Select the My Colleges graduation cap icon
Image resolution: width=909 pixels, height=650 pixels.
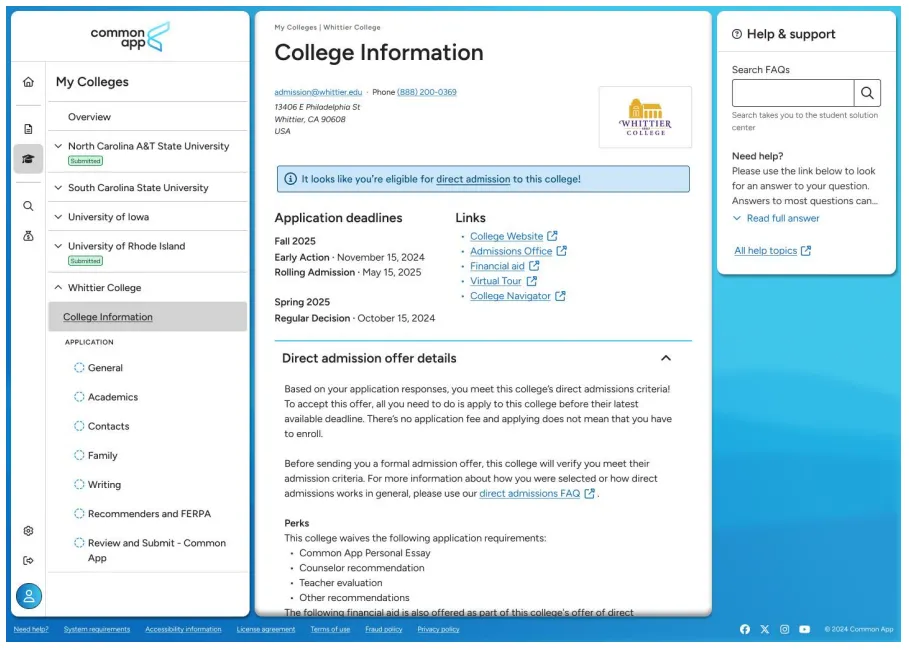(28, 159)
